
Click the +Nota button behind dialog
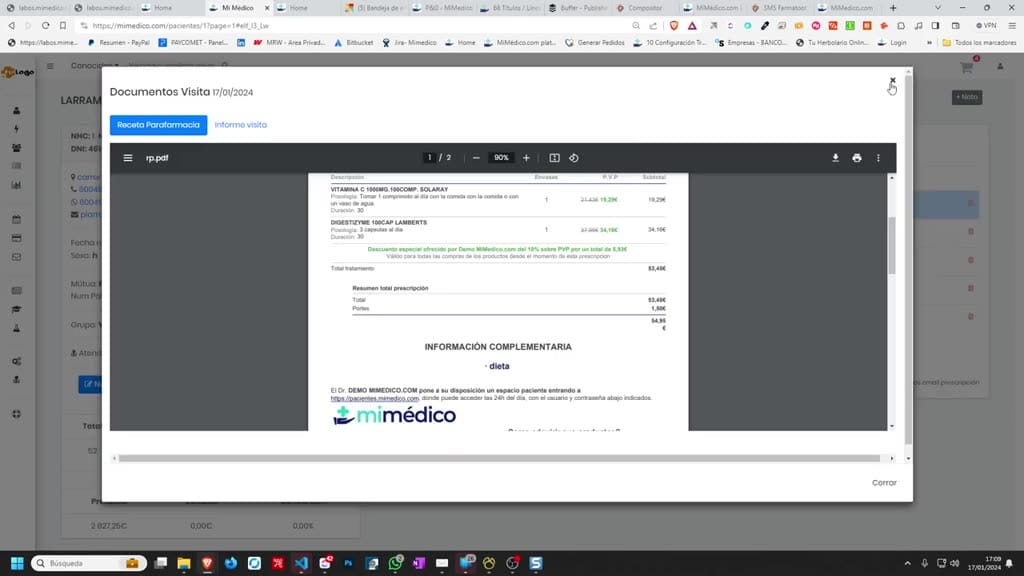(x=967, y=97)
